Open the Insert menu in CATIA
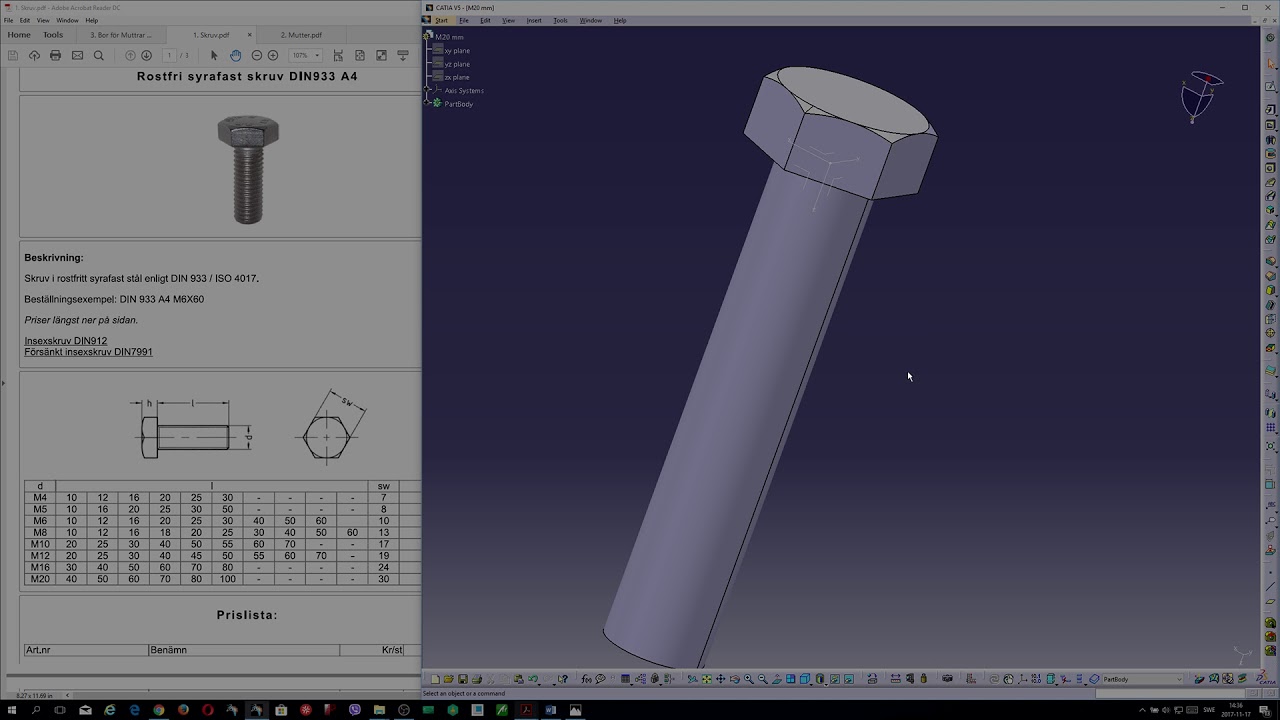Viewport: 1280px width, 720px height. [534, 20]
